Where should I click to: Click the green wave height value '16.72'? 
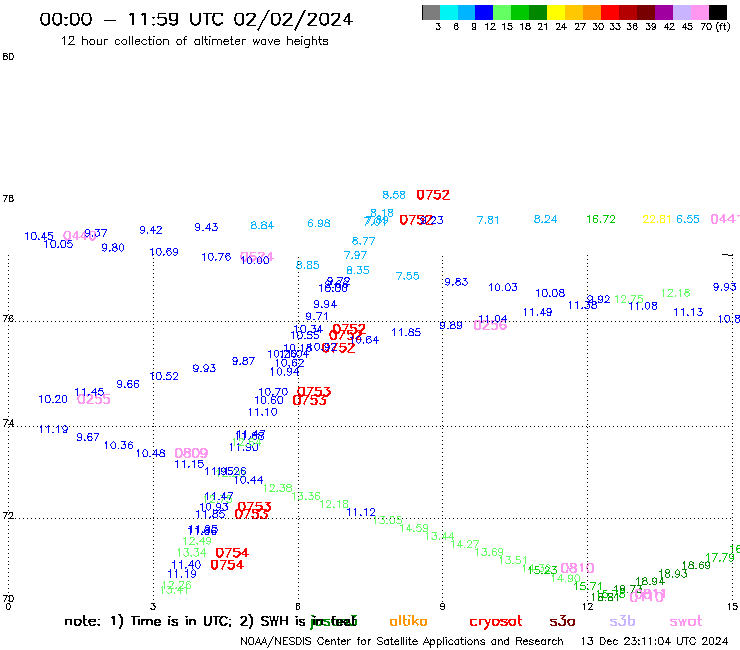click(x=601, y=219)
